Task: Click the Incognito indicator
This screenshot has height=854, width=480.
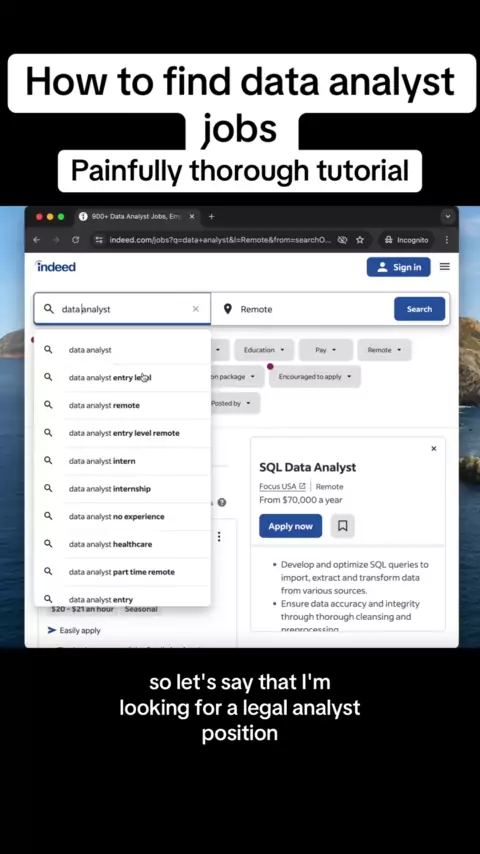Action: click(x=407, y=240)
